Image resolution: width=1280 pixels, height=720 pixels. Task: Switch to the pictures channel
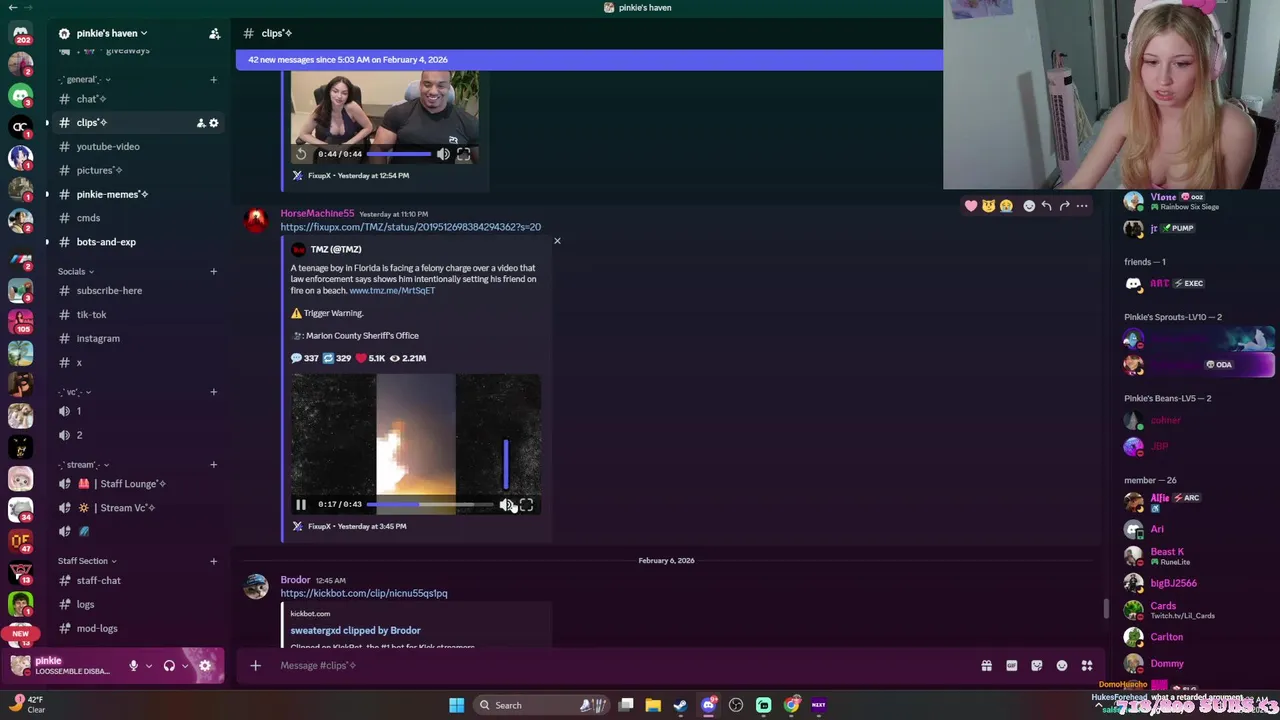coord(139,170)
